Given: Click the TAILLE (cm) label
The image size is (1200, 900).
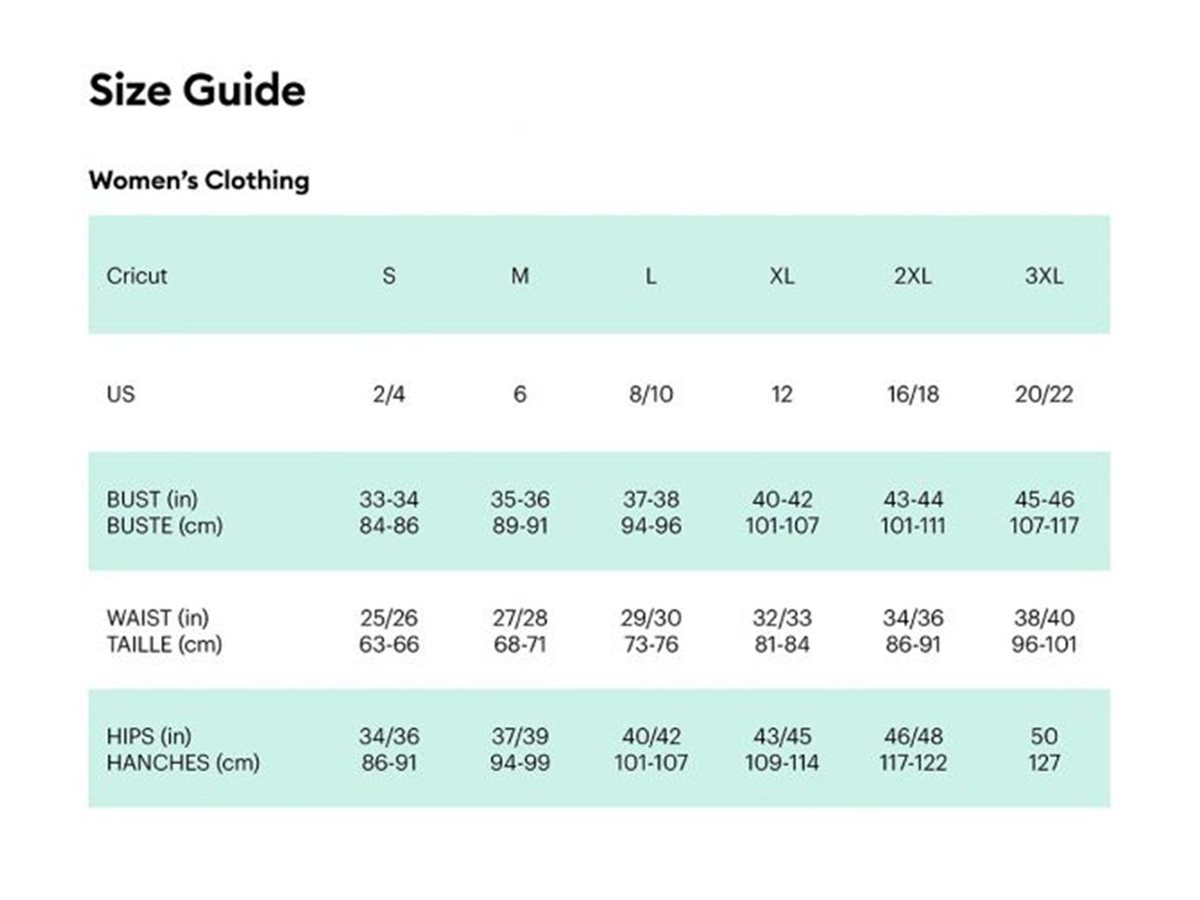Looking at the screenshot, I should [x=164, y=644].
